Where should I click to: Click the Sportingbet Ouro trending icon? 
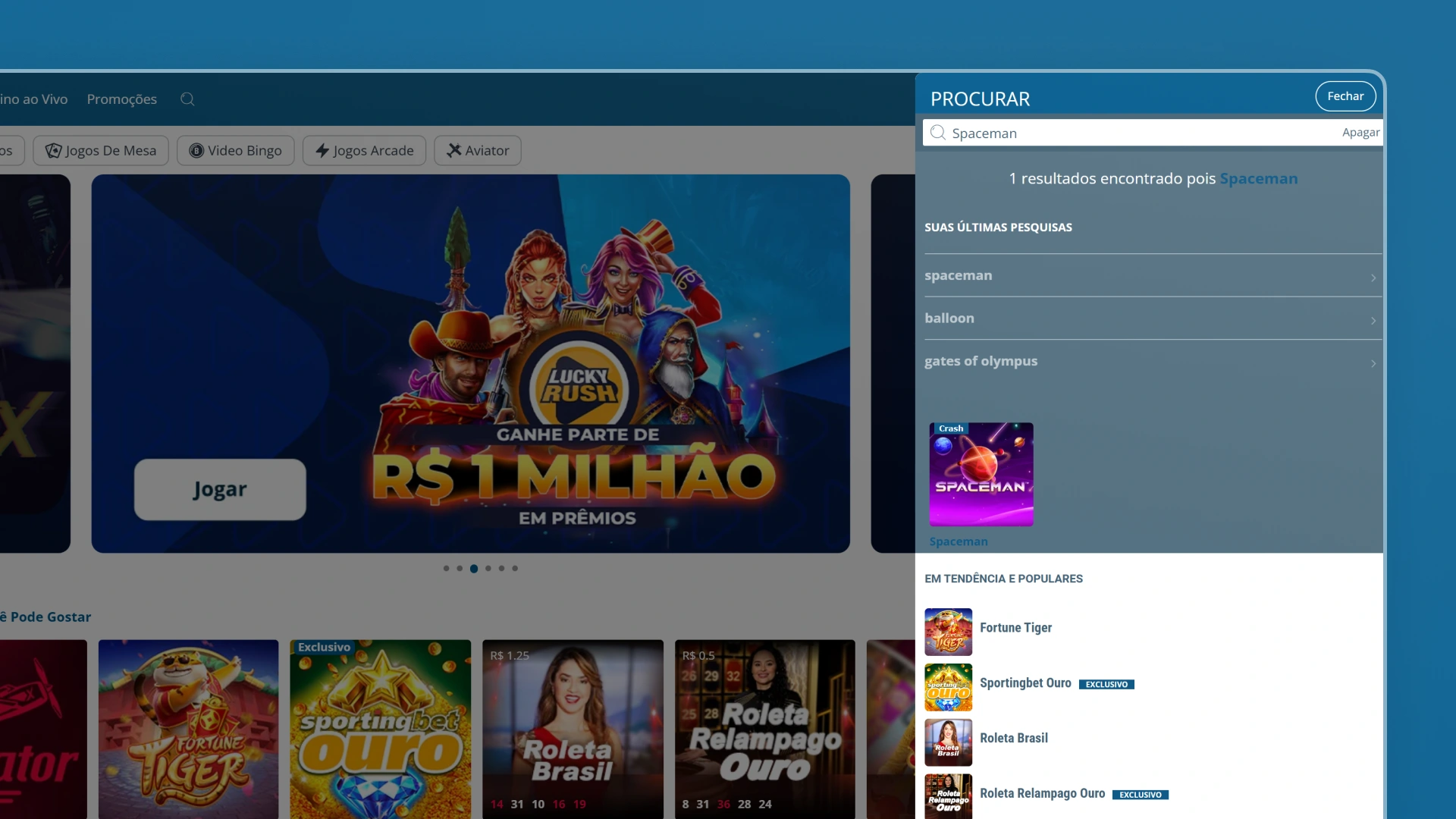(948, 687)
